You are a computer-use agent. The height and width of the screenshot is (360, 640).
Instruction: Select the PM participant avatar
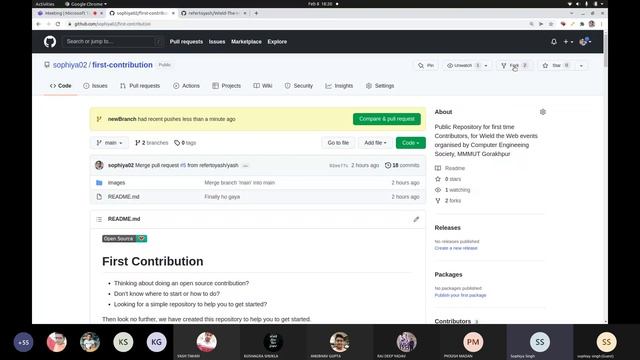[x=473, y=342]
